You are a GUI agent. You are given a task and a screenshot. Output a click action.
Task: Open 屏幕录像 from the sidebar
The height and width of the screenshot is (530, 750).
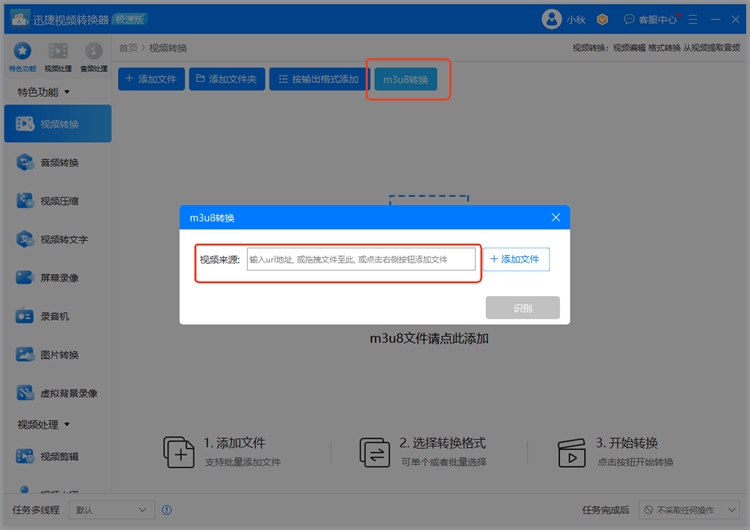pos(58,278)
